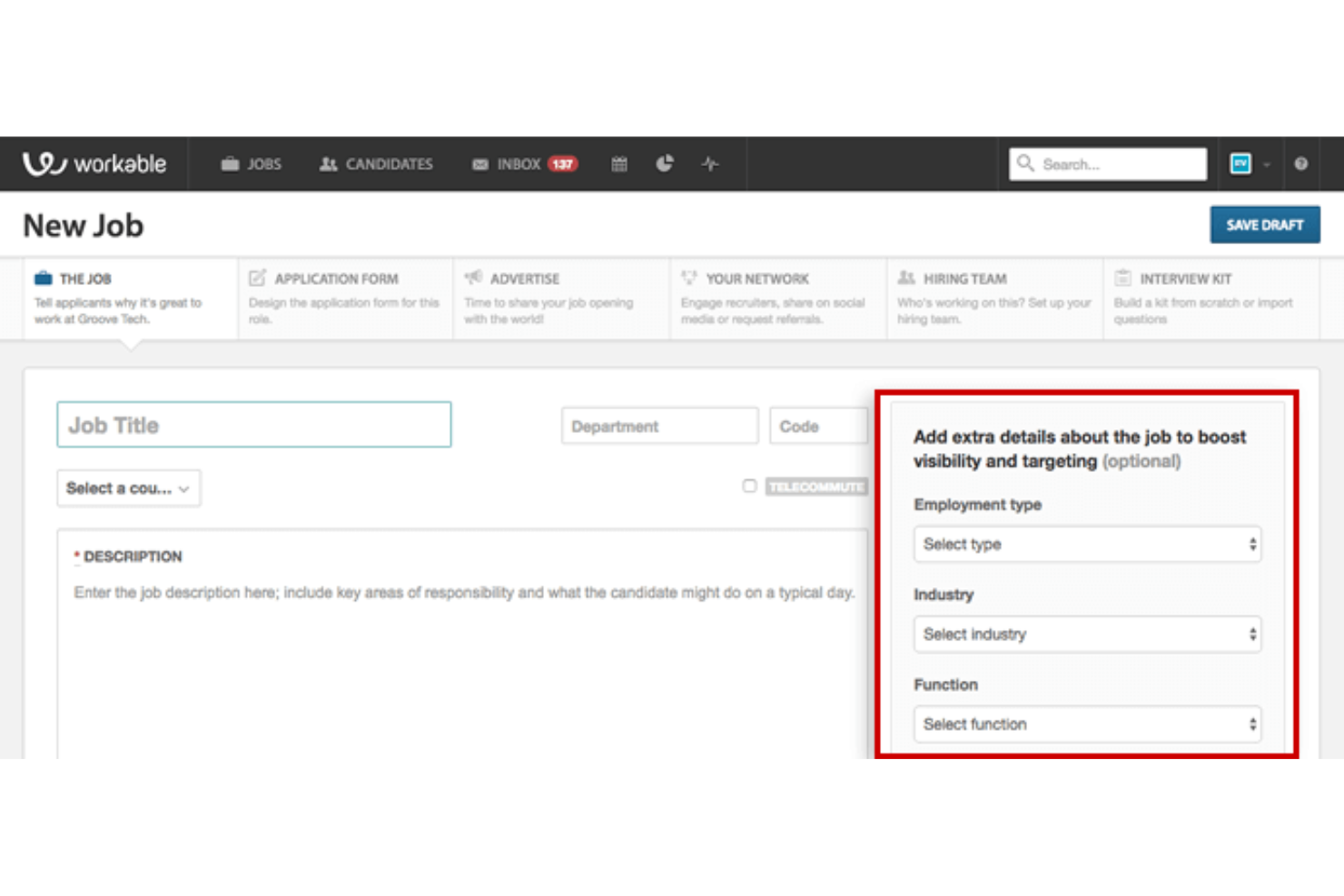Enable the Telecommute checkbox

749,486
